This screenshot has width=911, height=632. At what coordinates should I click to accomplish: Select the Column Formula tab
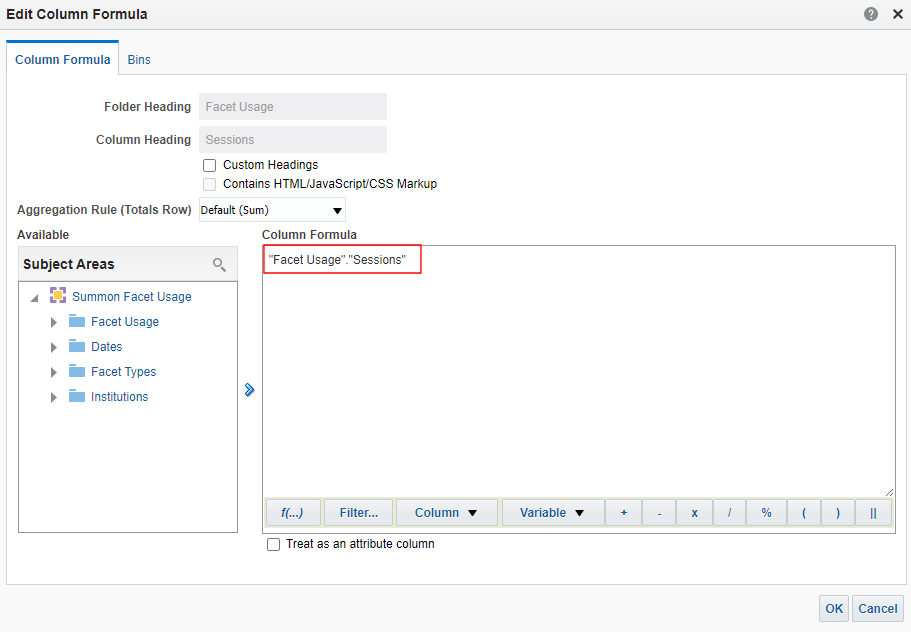click(63, 59)
